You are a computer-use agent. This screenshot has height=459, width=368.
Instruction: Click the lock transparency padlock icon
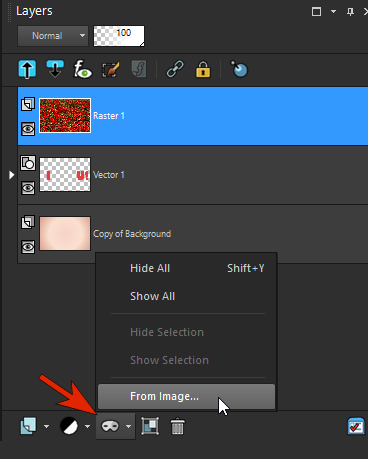pyautogui.click(x=203, y=69)
